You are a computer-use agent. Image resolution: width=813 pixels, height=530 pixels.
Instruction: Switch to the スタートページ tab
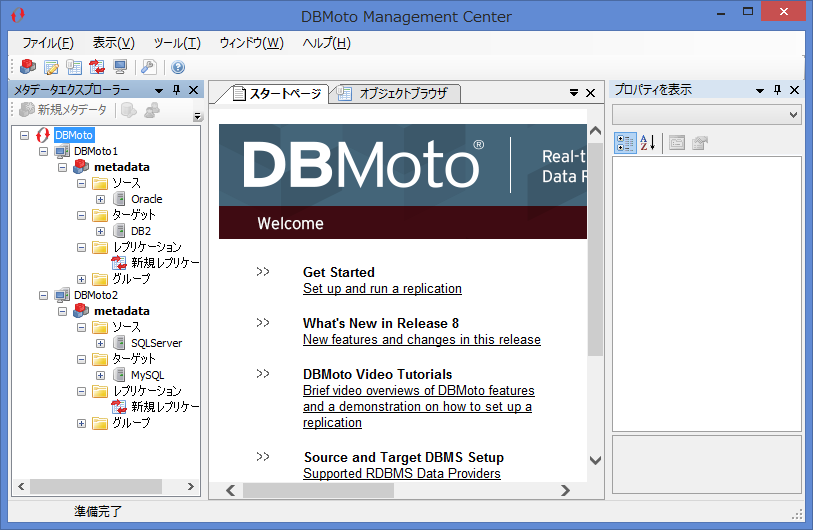277,94
